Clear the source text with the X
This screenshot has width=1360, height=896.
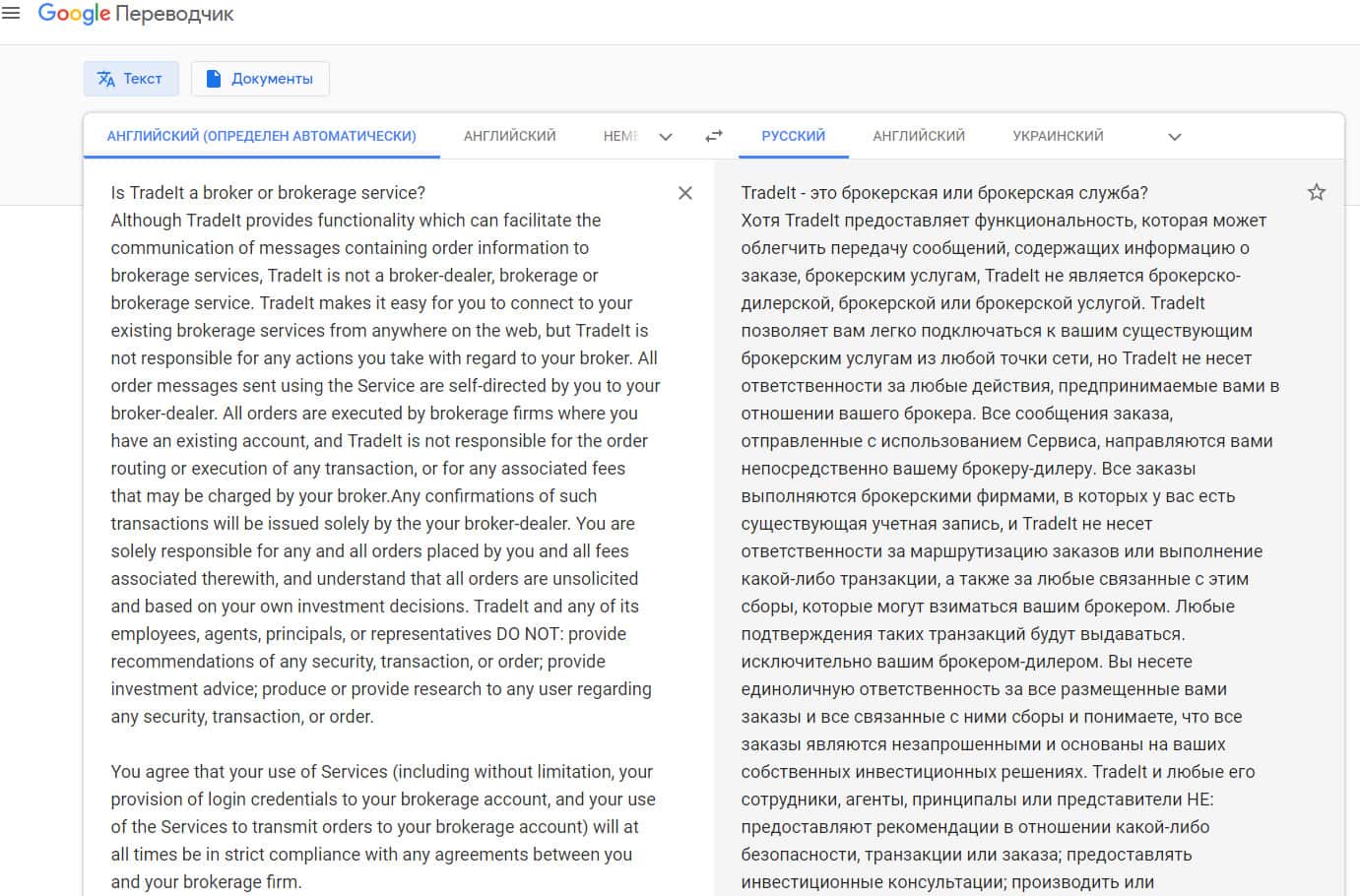pyautogui.click(x=685, y=193)
